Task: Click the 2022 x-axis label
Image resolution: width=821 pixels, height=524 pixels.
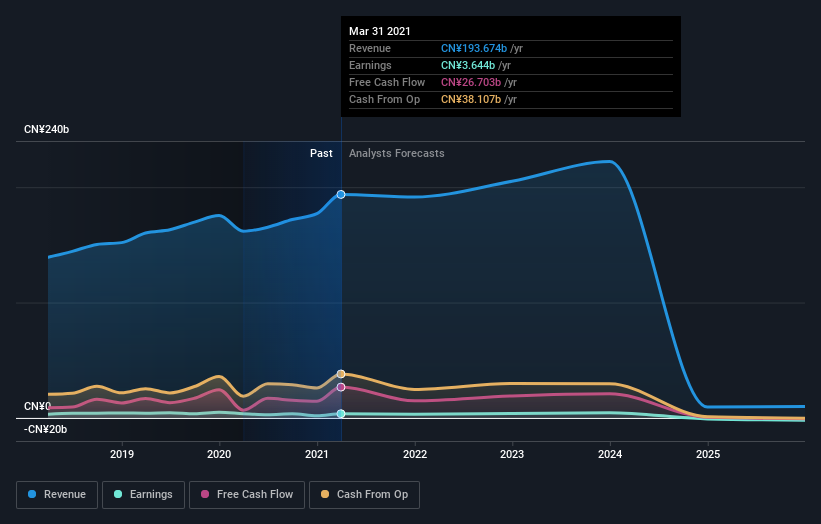Action: point(415,454)
